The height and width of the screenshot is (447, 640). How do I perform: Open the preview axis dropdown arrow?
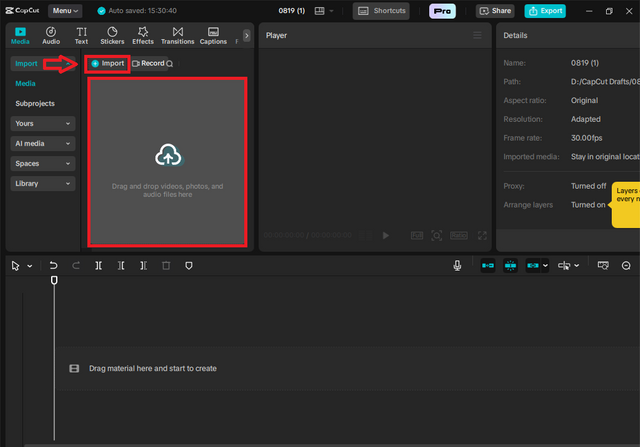tap(576, 266)
